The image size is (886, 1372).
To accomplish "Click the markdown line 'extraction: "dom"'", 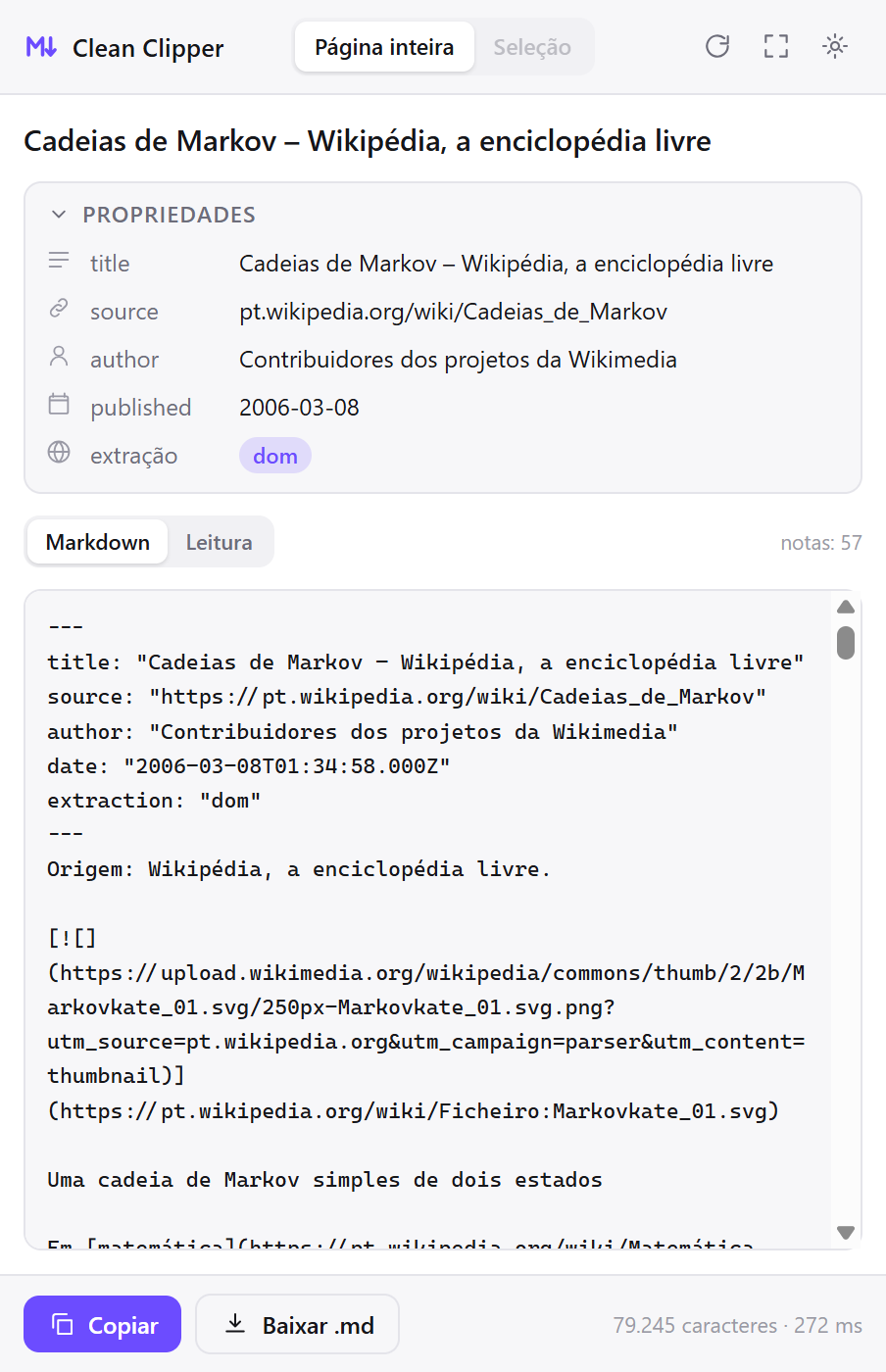I will pyautogui.click(x=154, y=801).
